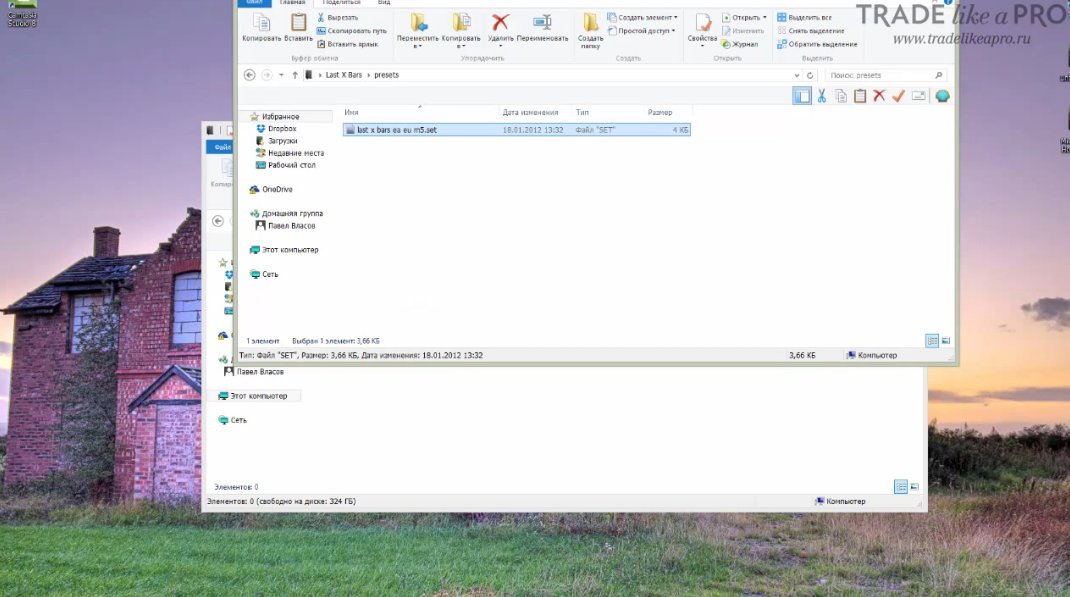Click the up-arrow parent folder button
Screen dimensions: 1070x597
click(x=295, y=75)
